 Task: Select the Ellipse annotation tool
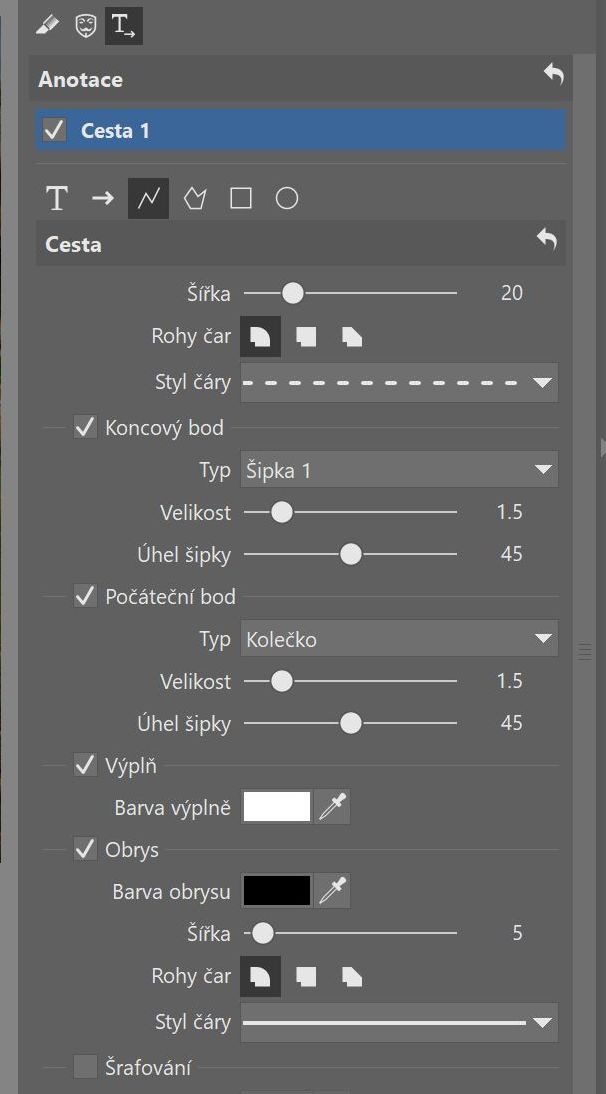287,199
